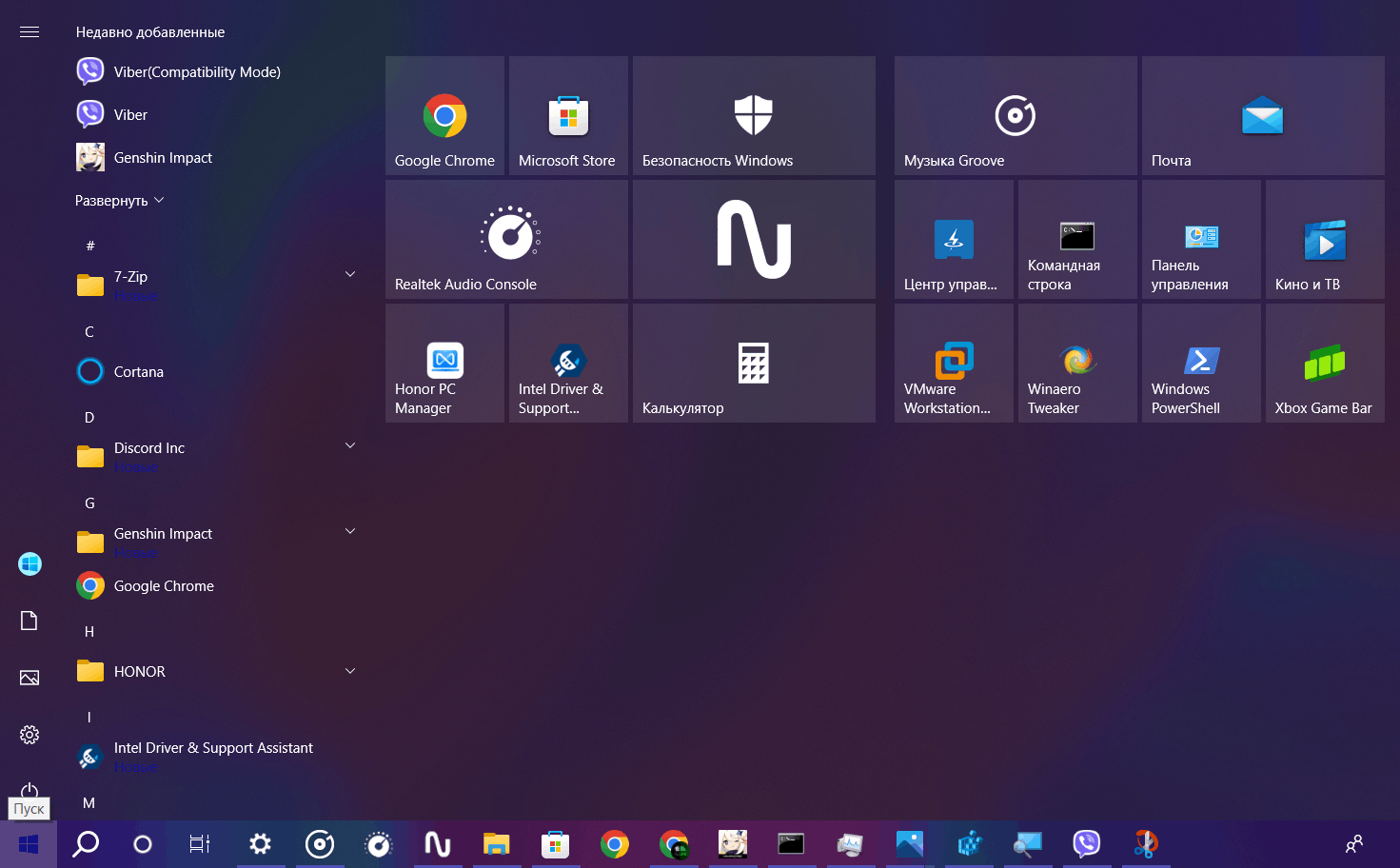Image resolution: width=1400 pixels, height=868 pixels.
Task: Click the large Nahimic N logo tile
Action: pyautogui.click(x=754, y=239)
